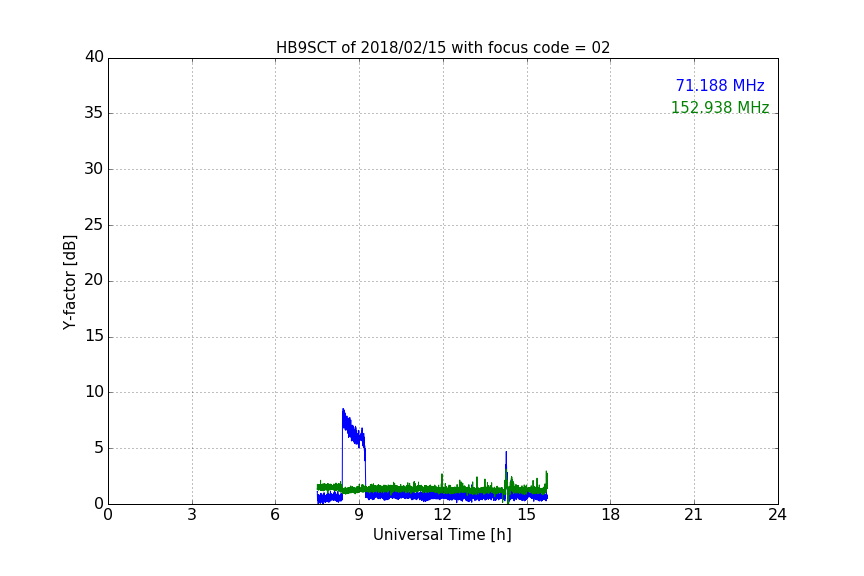Click y-axis tick label 25
The height and width of the screenshot is (576, 864).
[x=94, y=225]
